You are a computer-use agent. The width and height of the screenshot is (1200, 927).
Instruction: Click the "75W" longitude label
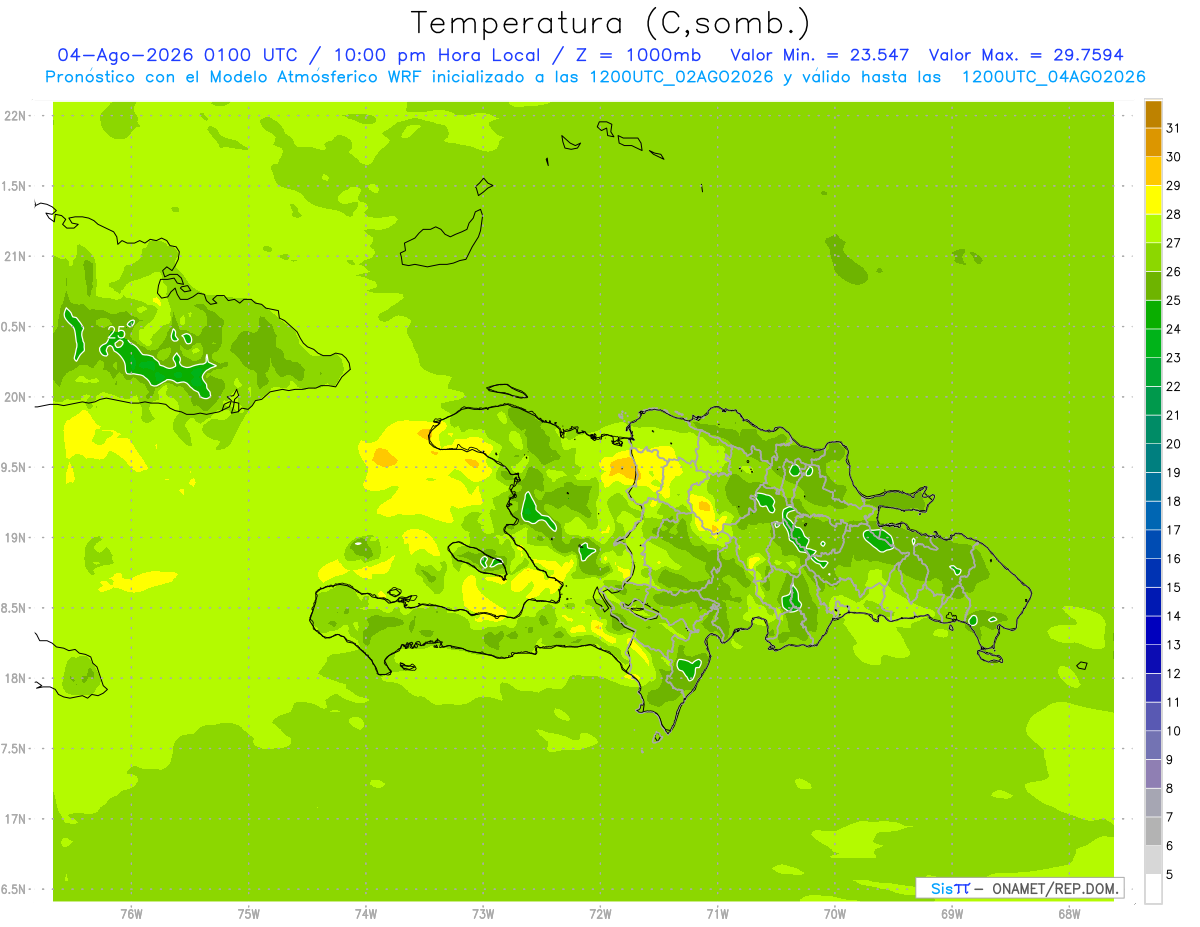click(x=249, y=914)
